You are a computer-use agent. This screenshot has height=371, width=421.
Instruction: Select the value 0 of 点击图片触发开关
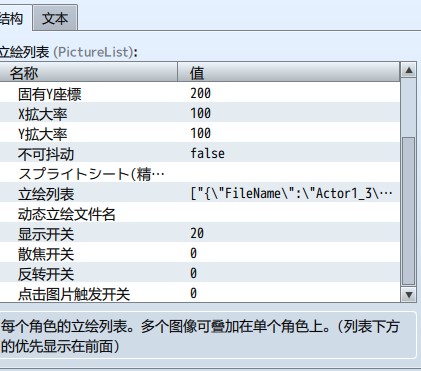[x=194, y=293]
